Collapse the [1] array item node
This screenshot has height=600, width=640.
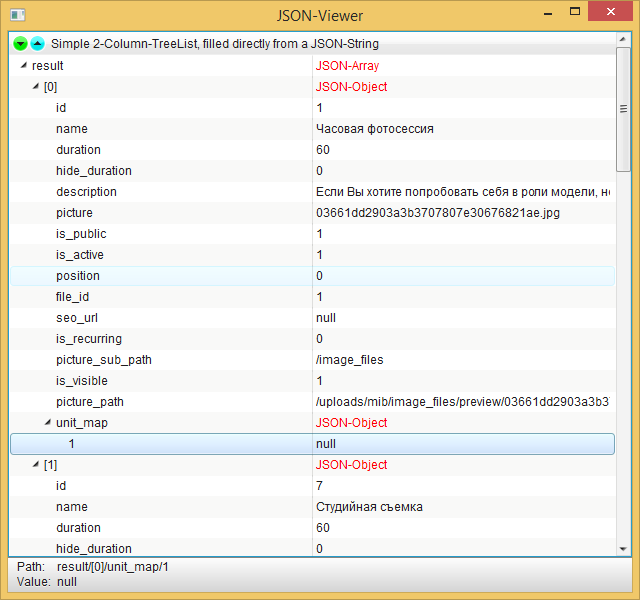pyautogui.click(x=36, y=464)
